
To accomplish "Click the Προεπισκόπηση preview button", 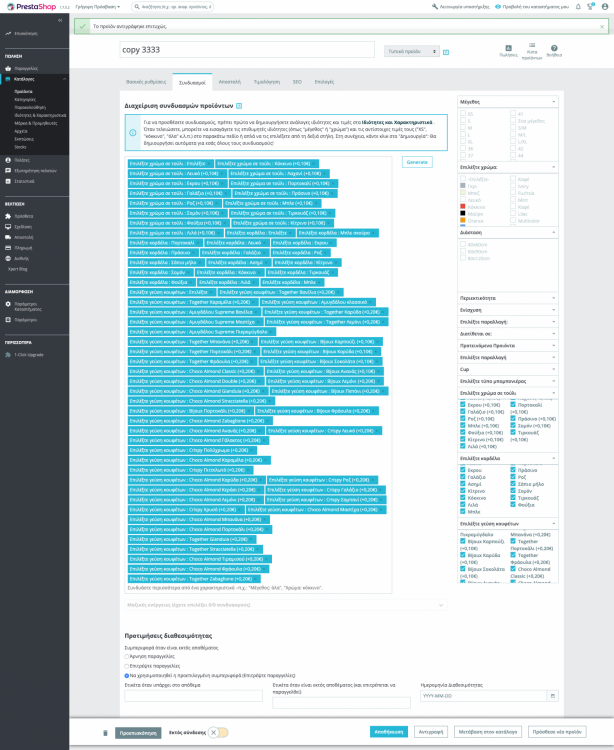I will click(x=138, y=733).
